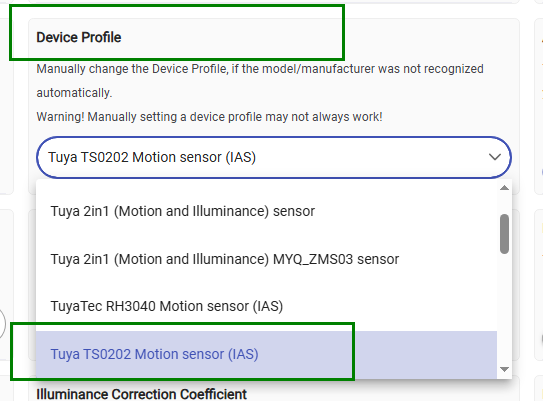543x401 pixels.
Task: Click the word 'automatically.' in the description
Action: (74, 93)
